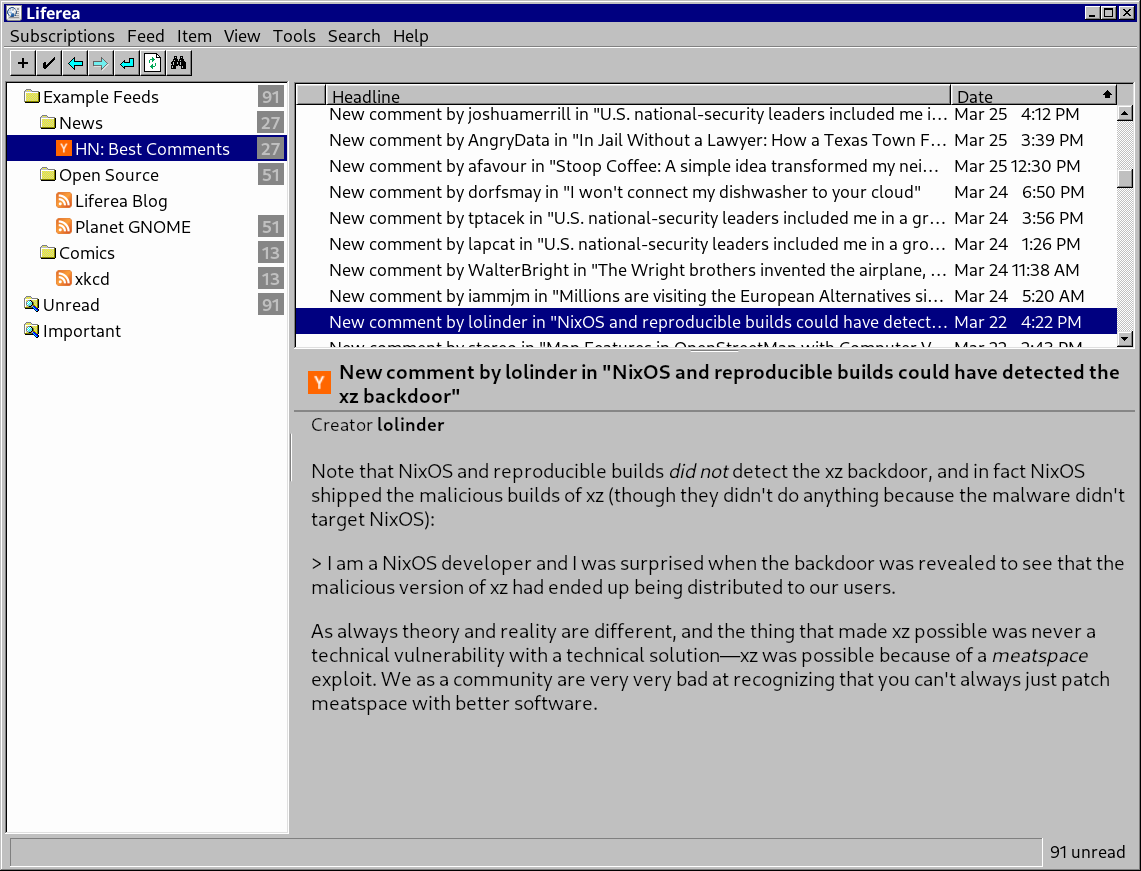
Task: Click the item list scroll down arrow
Action: pos(1125,339)
